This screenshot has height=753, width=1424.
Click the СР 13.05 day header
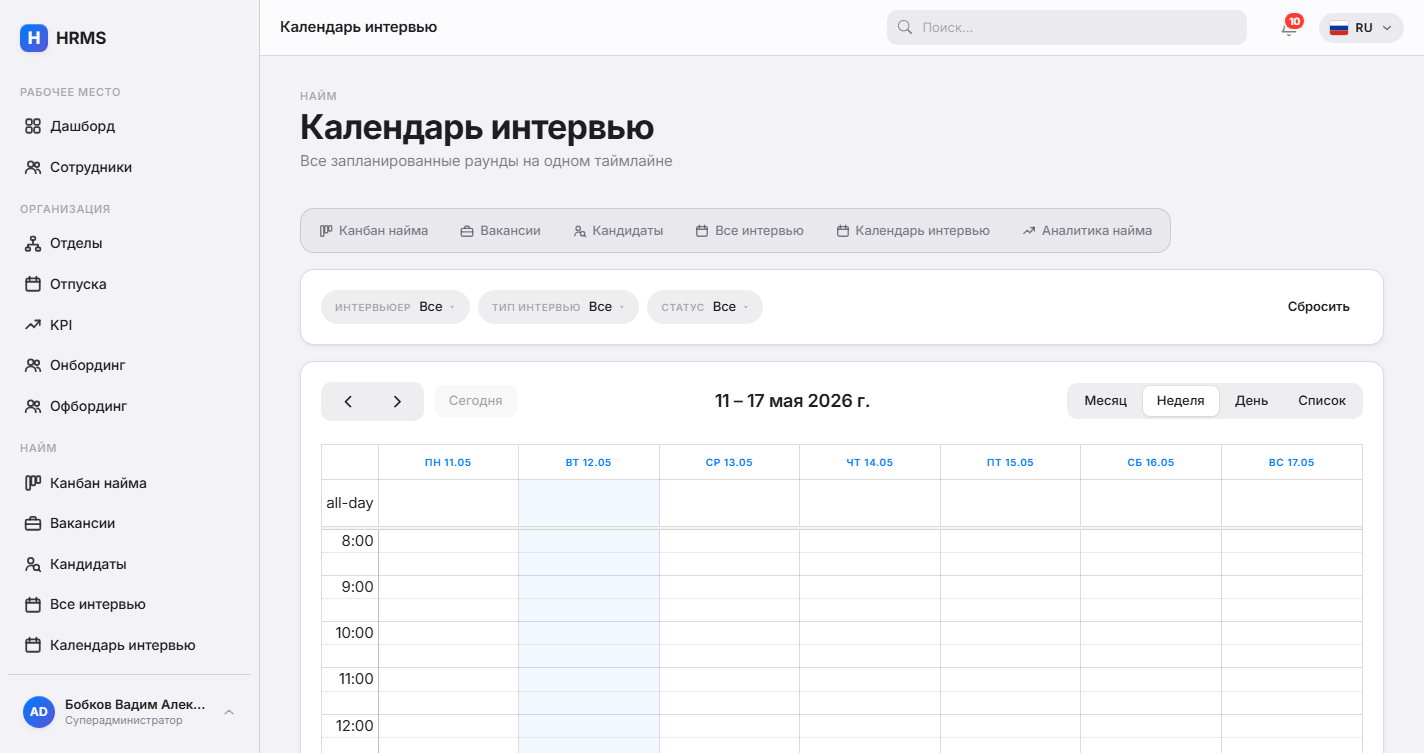729,462
